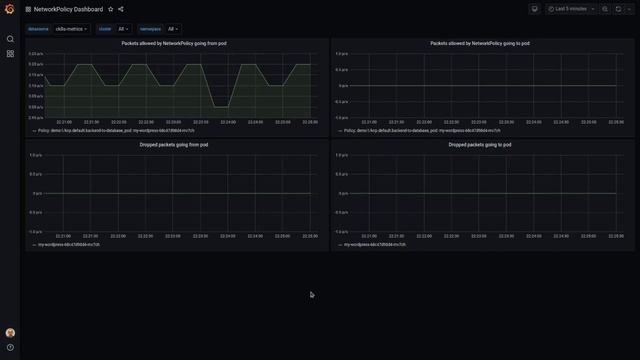640x360 pixels.
Task: Open the search icon in the sidebar
Action: 10,39
